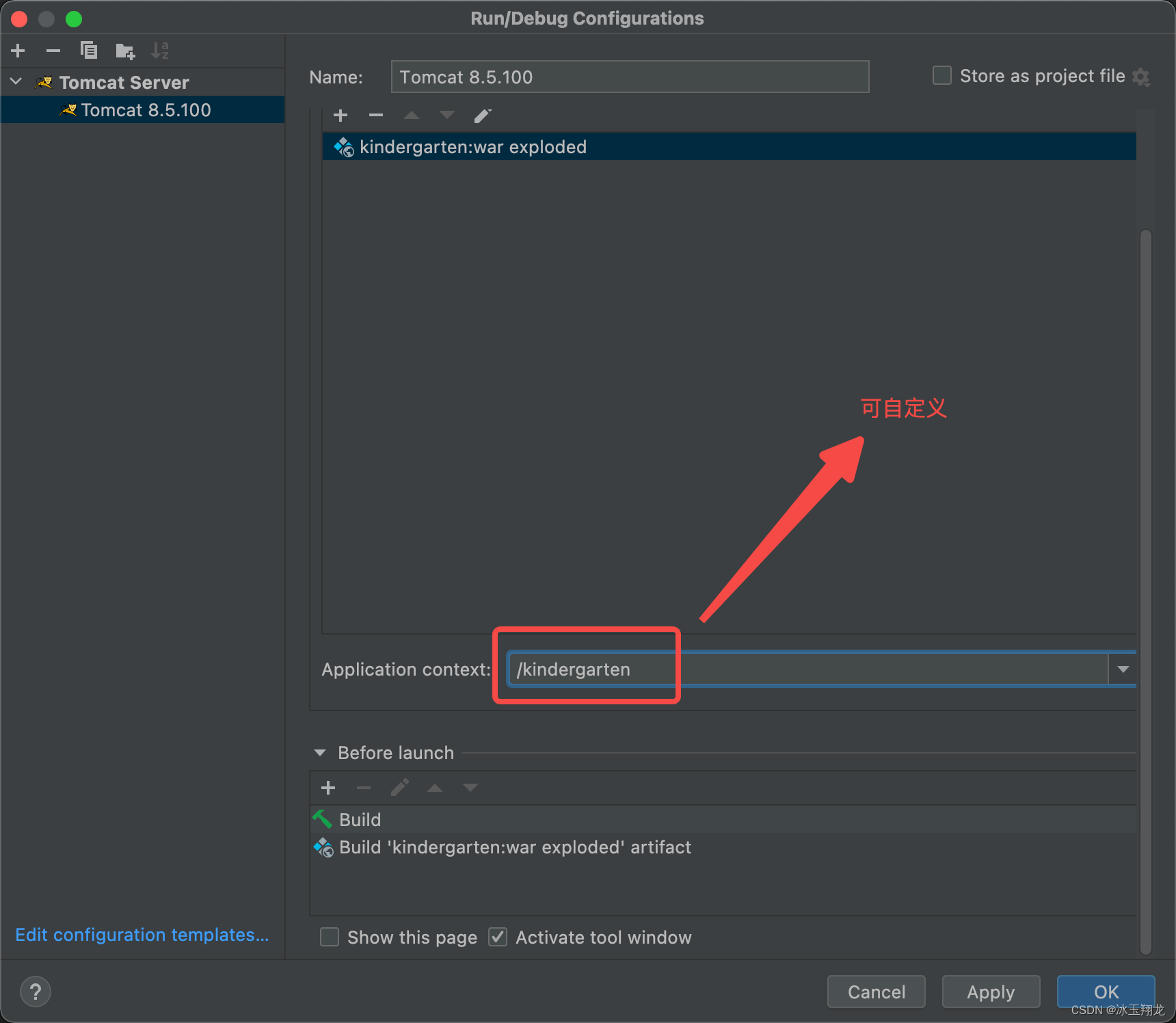The height and width of the screenshot is (1023, 1176).
Task: Remove selected configuration using minus icon
Action: pyautogui.click(x=53, y=51)
